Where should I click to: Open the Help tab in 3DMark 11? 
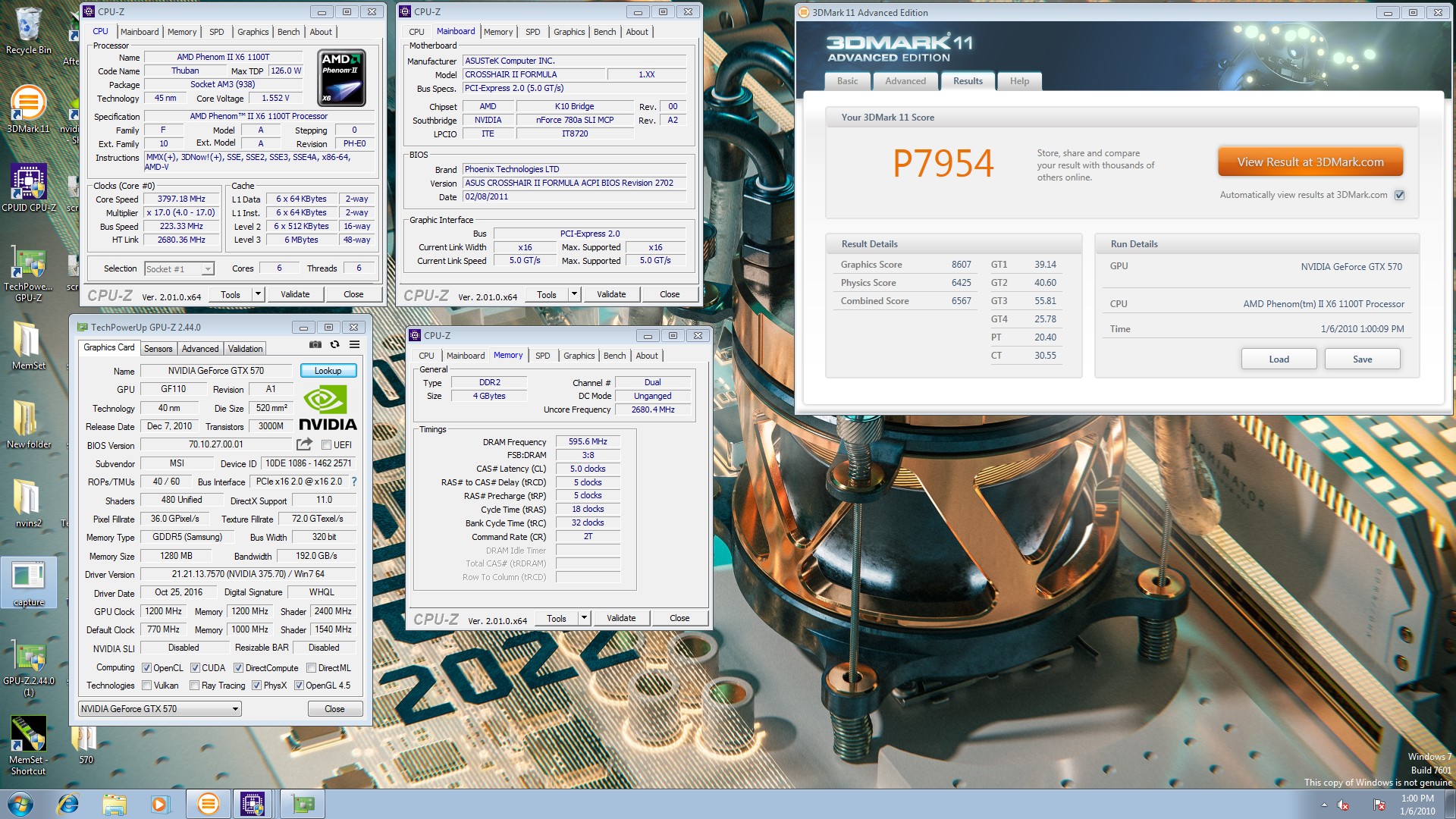point(1019,81)
